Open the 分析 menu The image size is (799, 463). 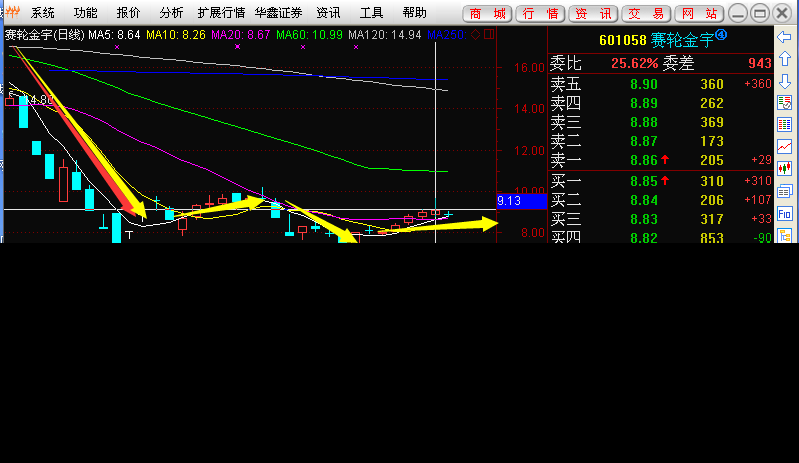click(171, 13)
